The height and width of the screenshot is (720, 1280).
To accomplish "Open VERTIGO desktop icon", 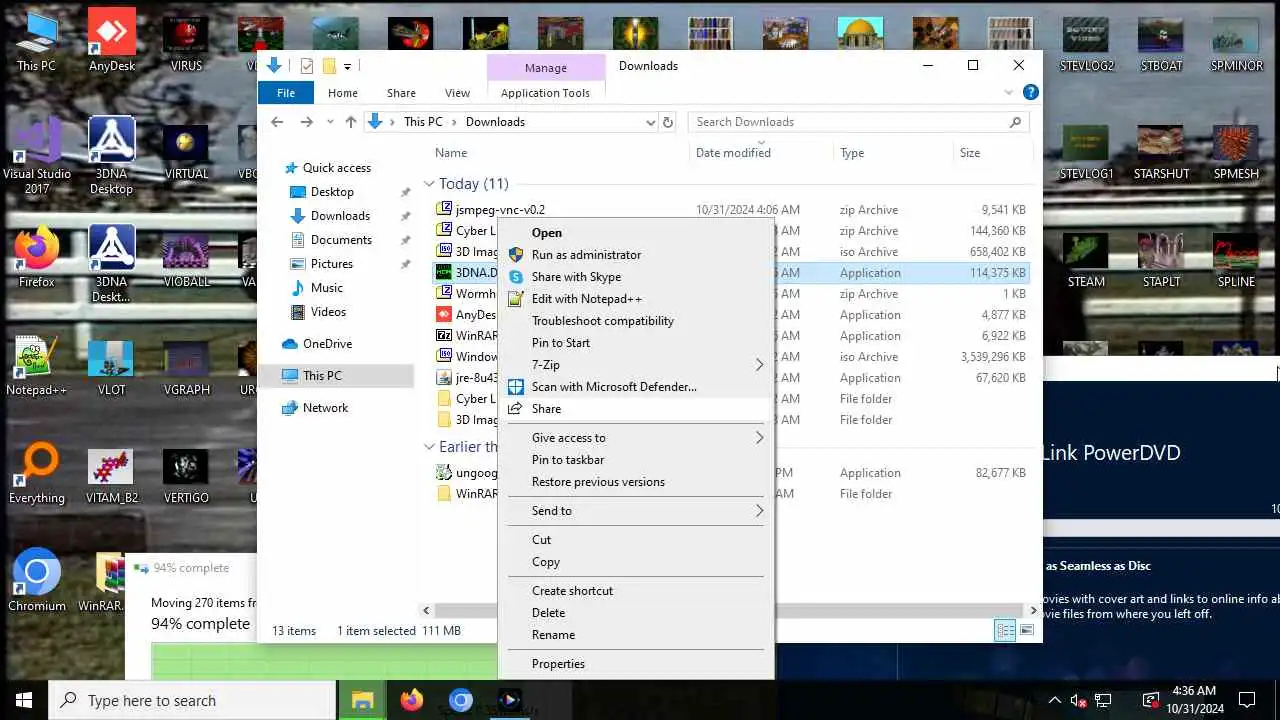I will click(x=186, y=473).
